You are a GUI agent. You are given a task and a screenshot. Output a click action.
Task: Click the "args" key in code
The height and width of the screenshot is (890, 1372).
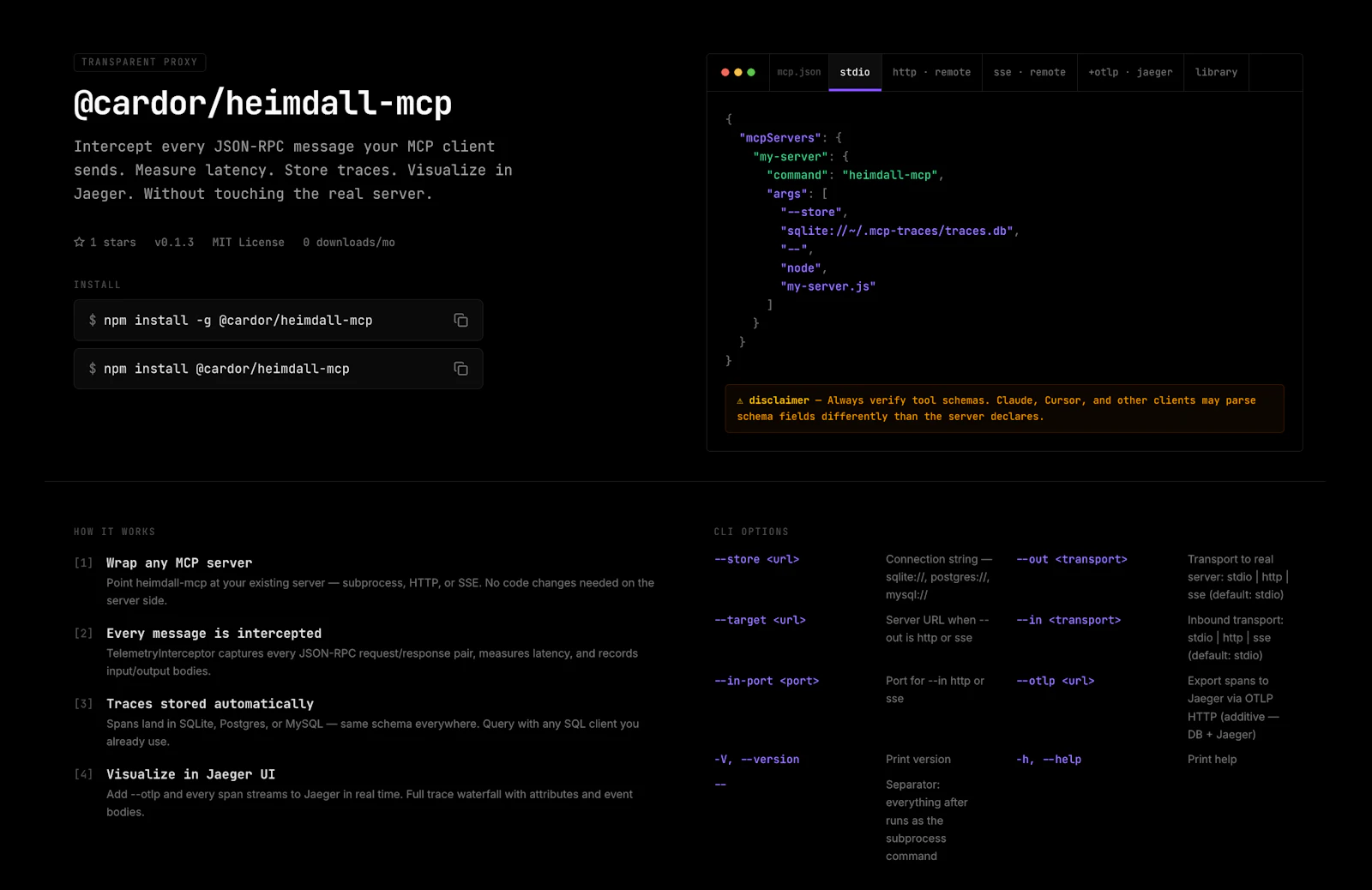tap(787, 194)
